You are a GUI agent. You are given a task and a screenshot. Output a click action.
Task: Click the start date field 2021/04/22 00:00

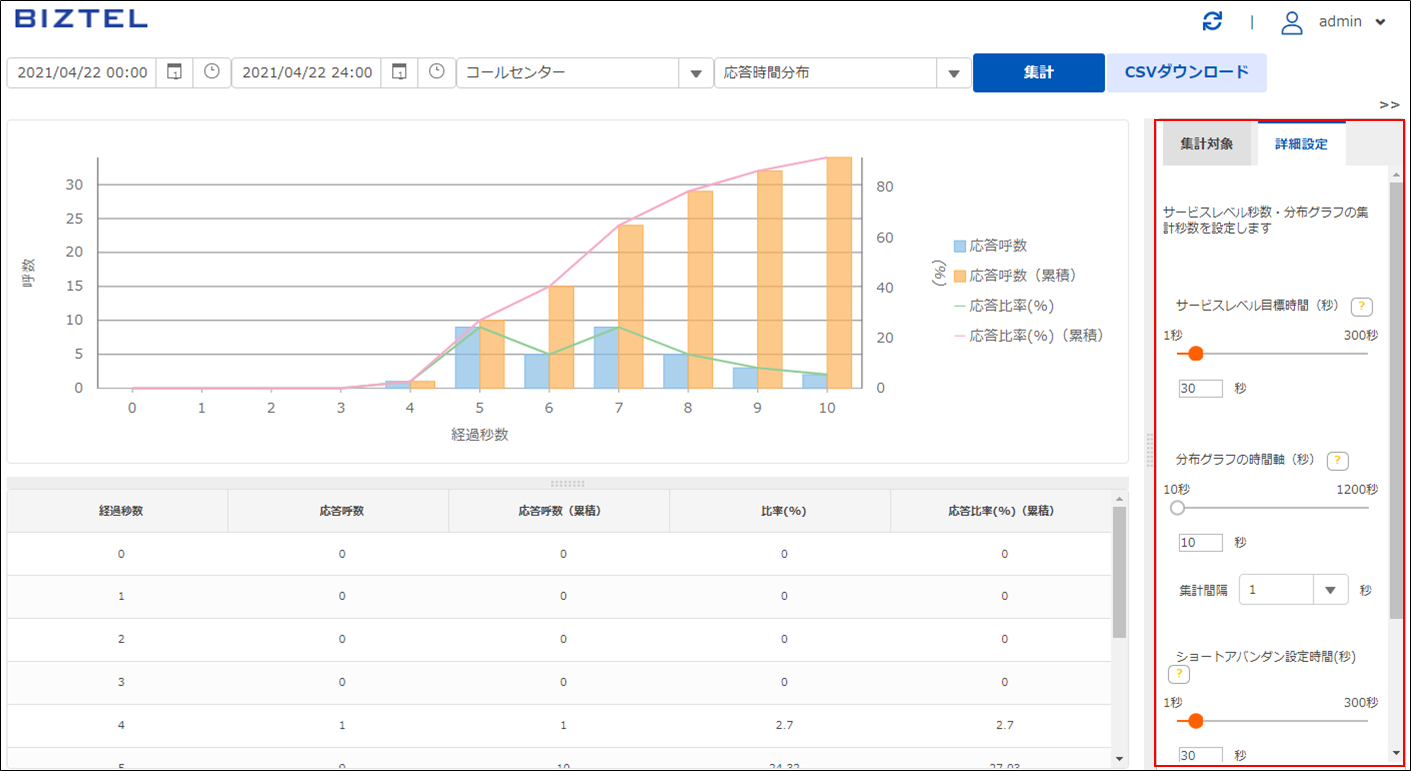(x=82, y=72)
